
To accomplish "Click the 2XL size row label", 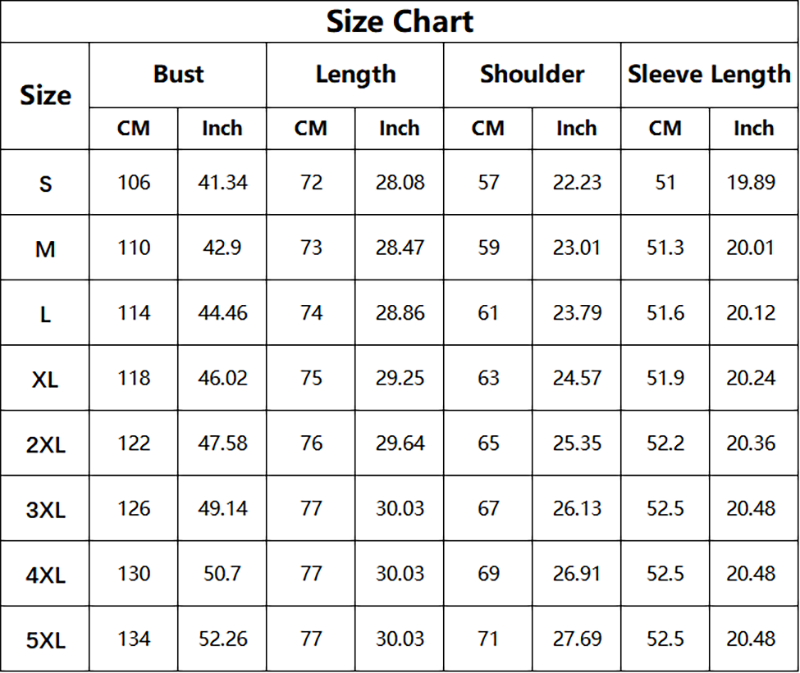I will (x=45, y=444).
